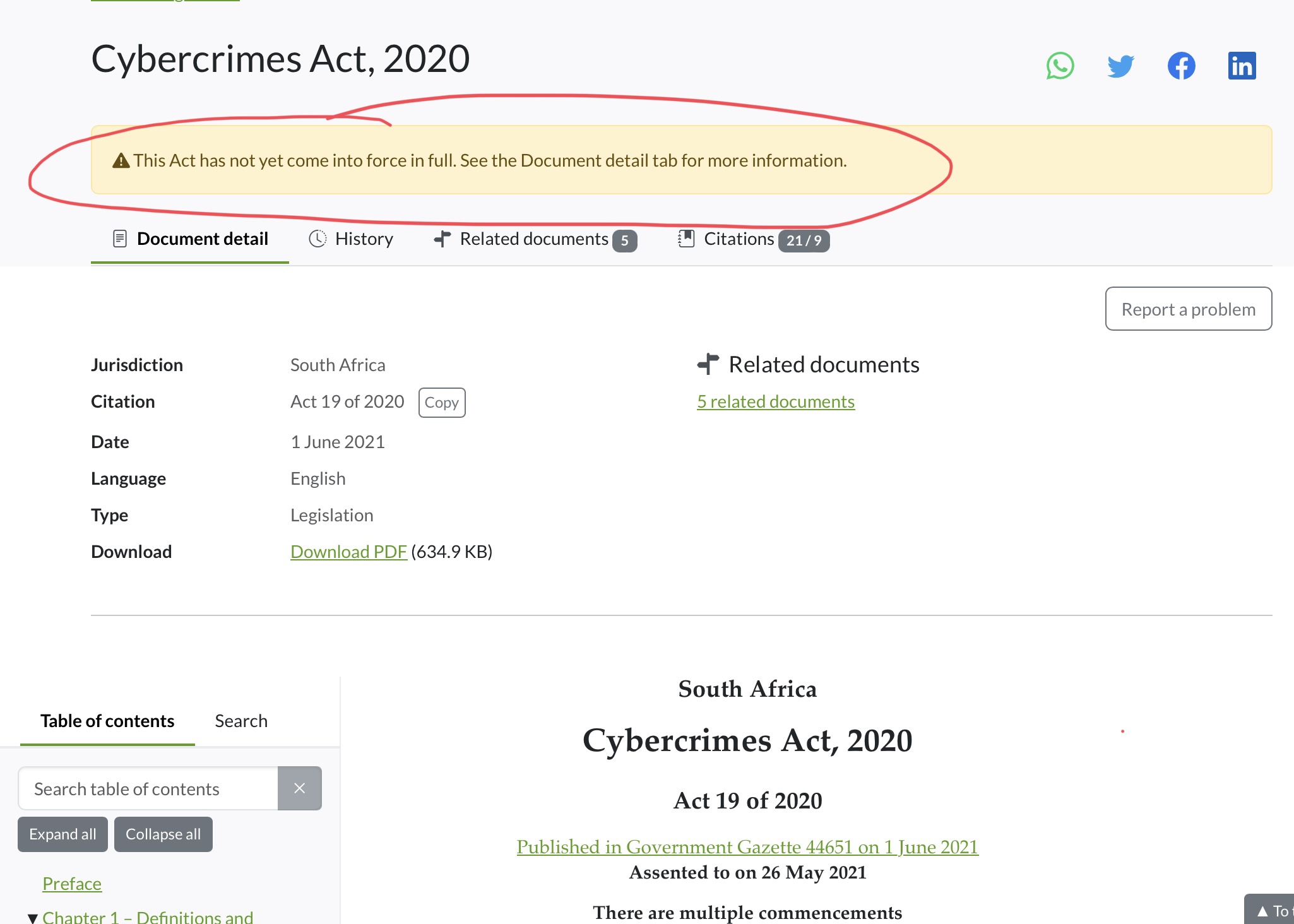Screen dimensions: 1294x924
Task: Copy the Act 19 of 2020 citation
Action: pos(441,403)
